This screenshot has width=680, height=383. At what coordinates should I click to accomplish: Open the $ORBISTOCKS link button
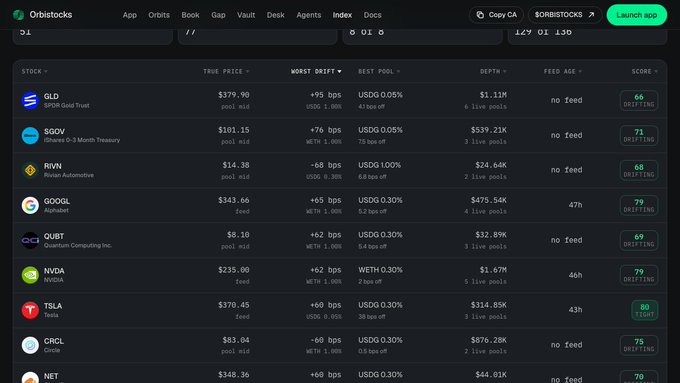tap(565, 15)
